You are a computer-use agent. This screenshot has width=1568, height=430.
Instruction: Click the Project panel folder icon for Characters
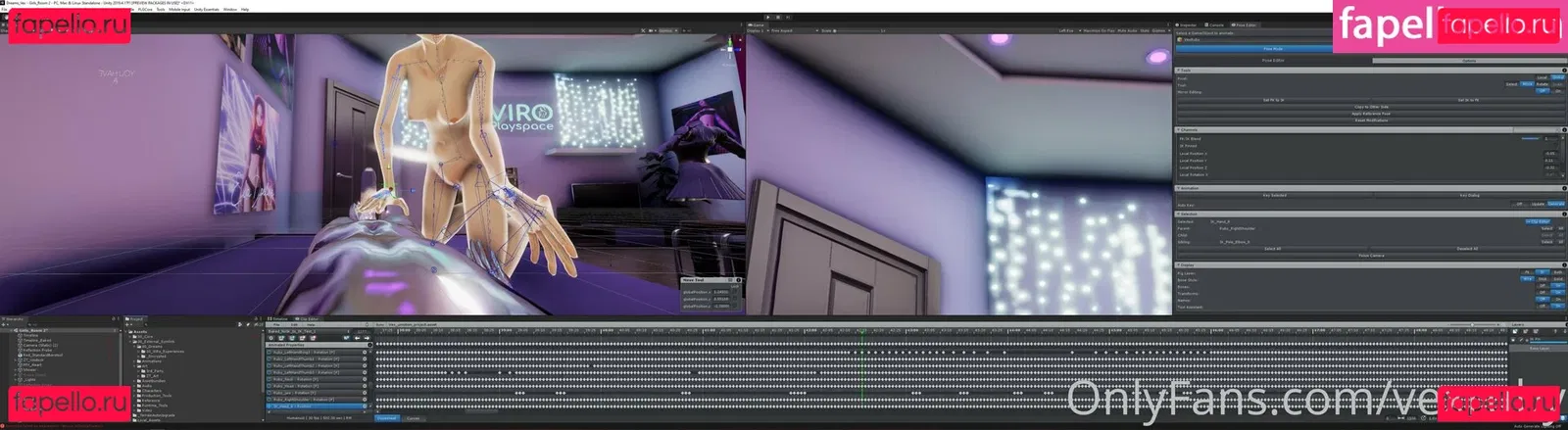tap(140, 391)
